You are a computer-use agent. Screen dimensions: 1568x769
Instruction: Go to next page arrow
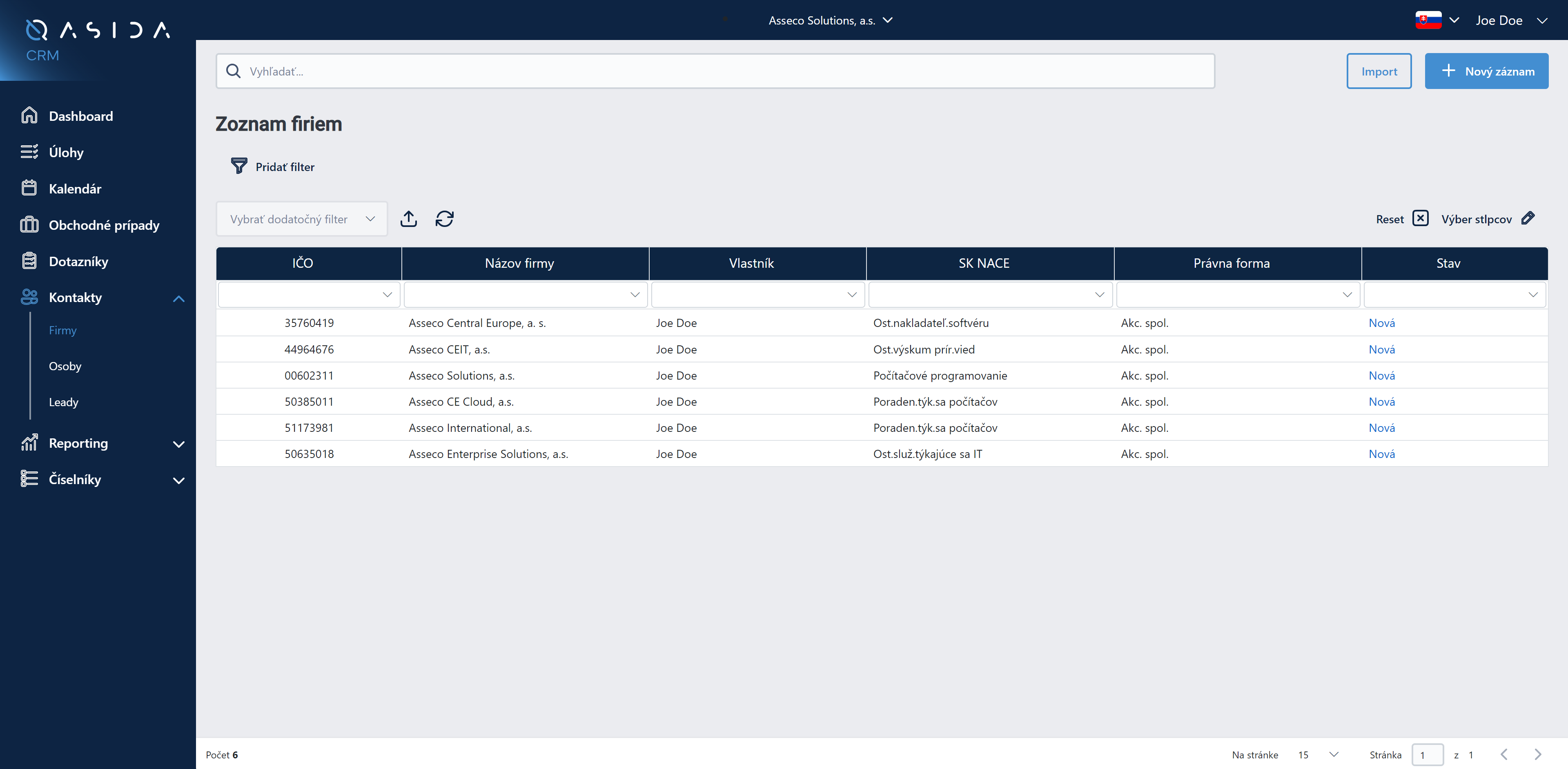(x=1537, y=754)
